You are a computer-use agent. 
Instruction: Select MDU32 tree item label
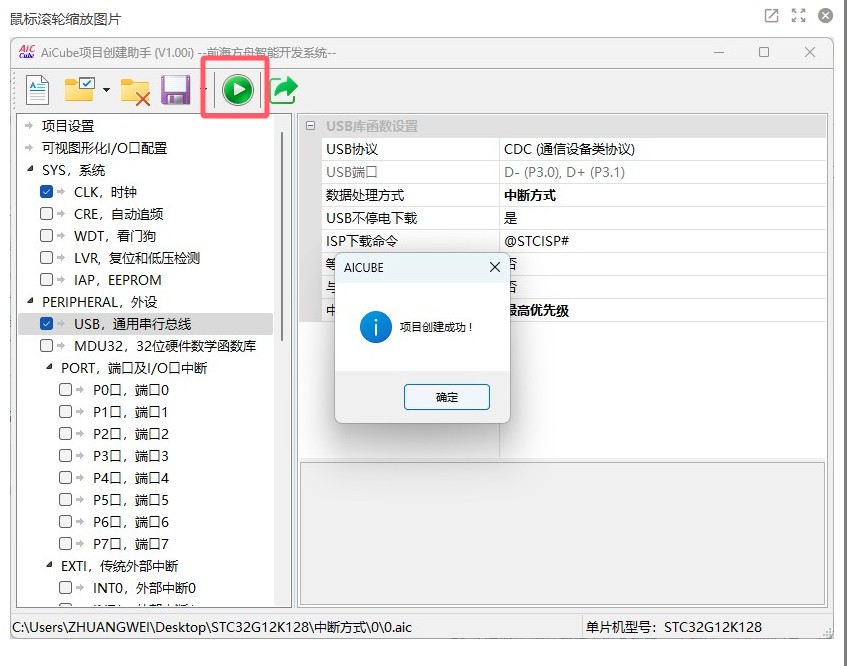pos(165,346)
